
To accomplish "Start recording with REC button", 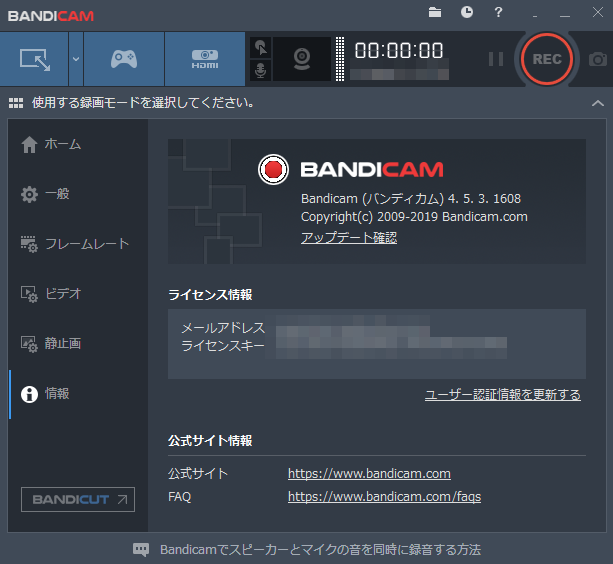I will 547,59.
